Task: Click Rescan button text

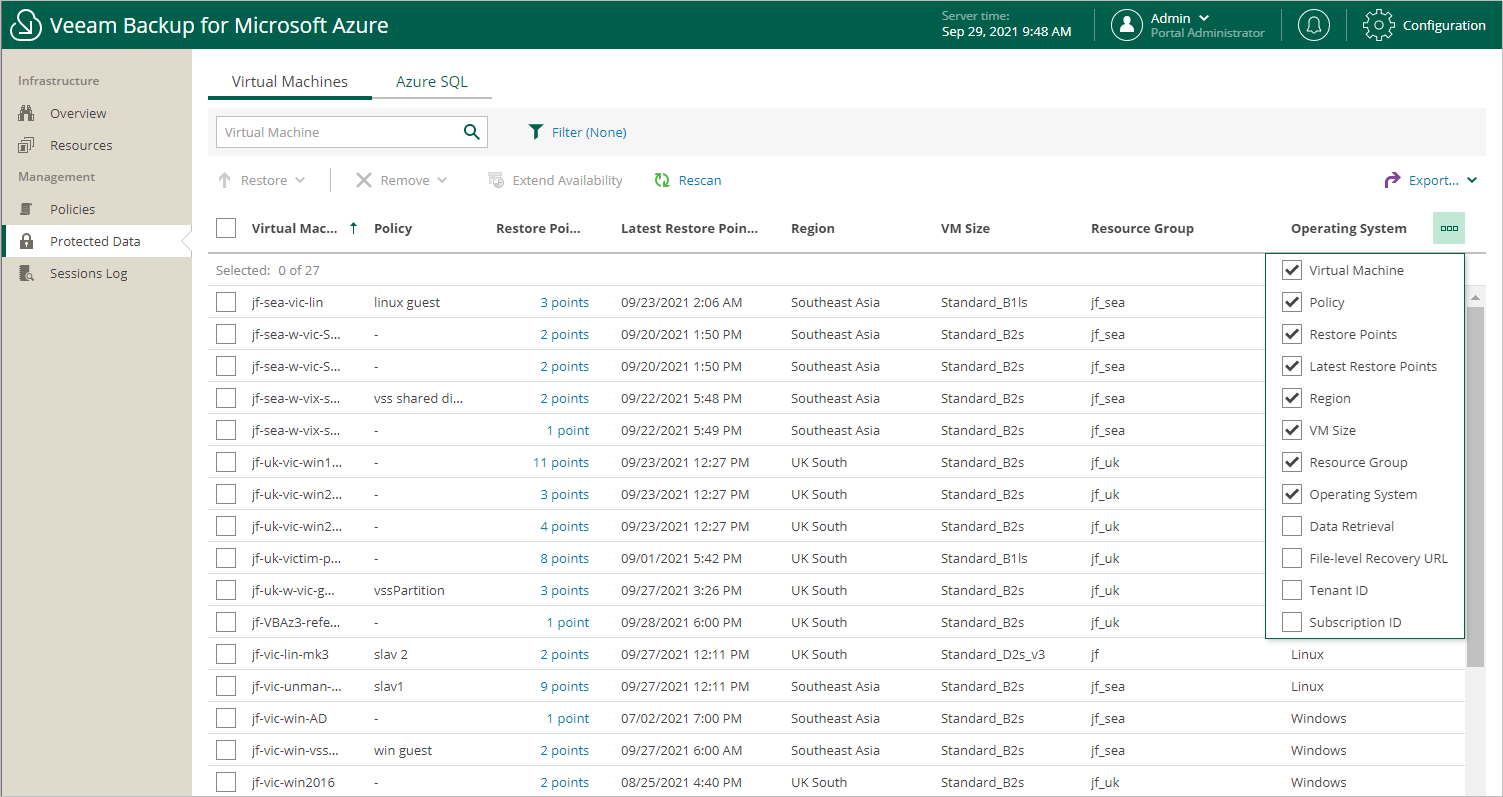Action: (x=700, y=180)
